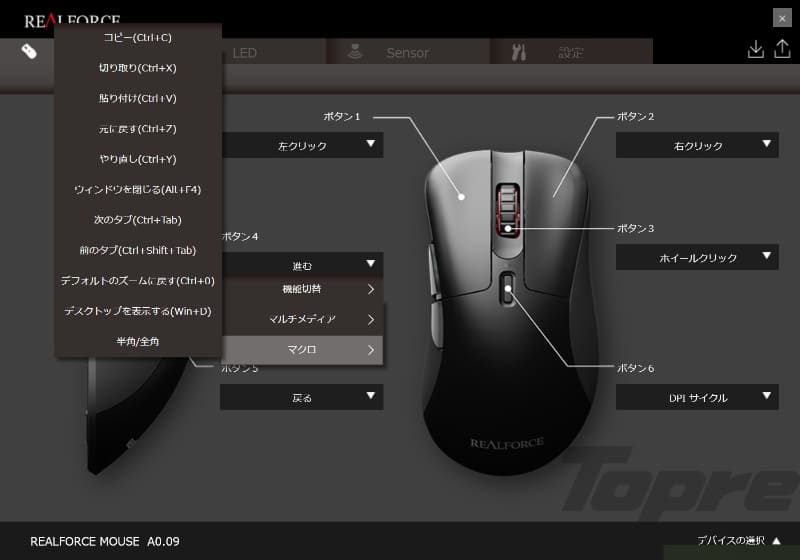This screenshot has width=800, height=560.
Task: Click the ボタン6 label
Action: pos(635,368)
